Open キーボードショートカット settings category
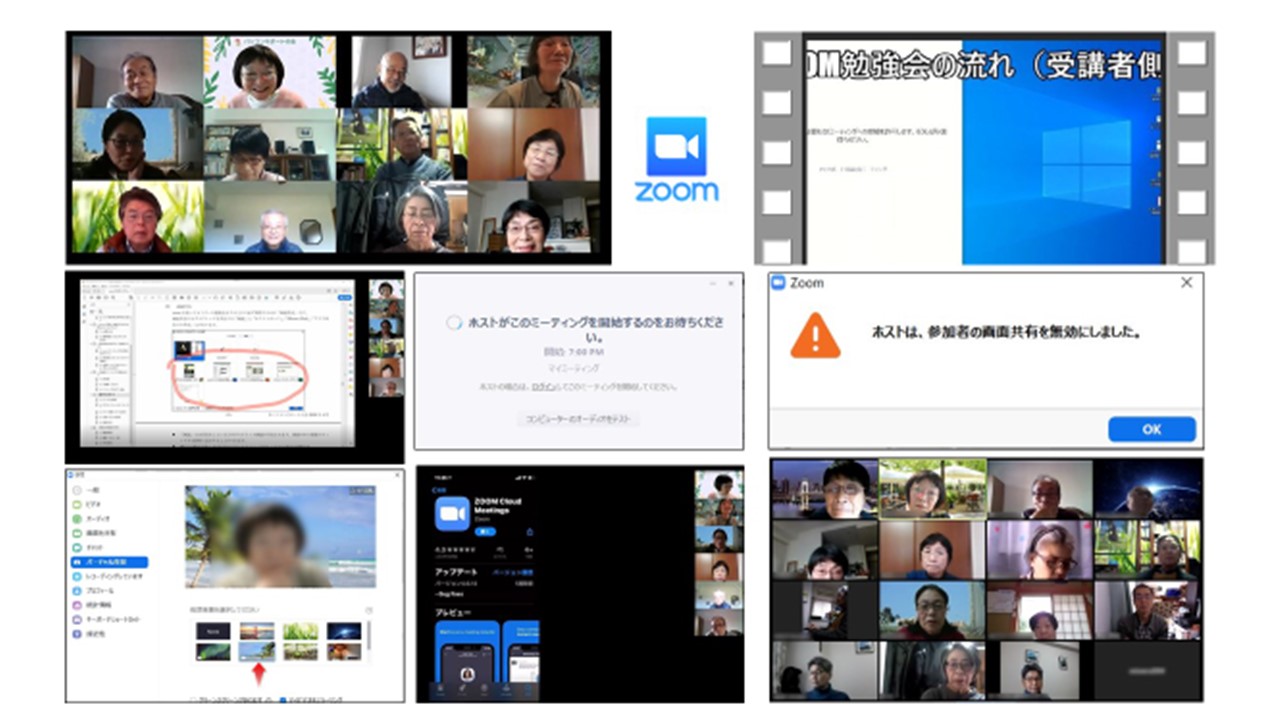 point(107,620)
